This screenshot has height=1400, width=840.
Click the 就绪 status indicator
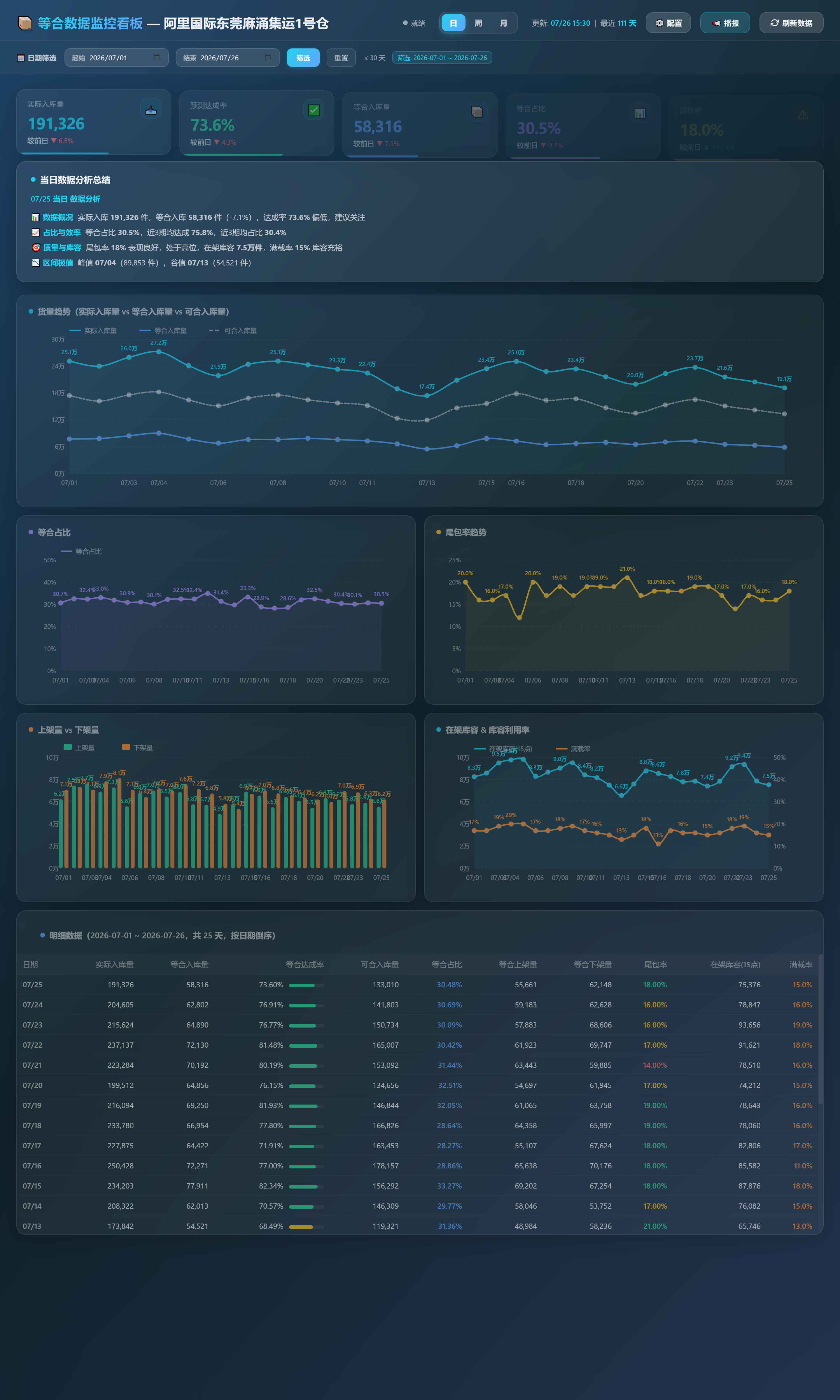(414, 23)
